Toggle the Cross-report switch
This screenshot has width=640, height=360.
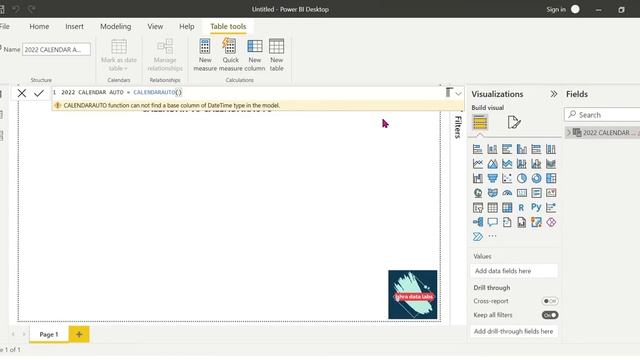(x=550, y=301)
